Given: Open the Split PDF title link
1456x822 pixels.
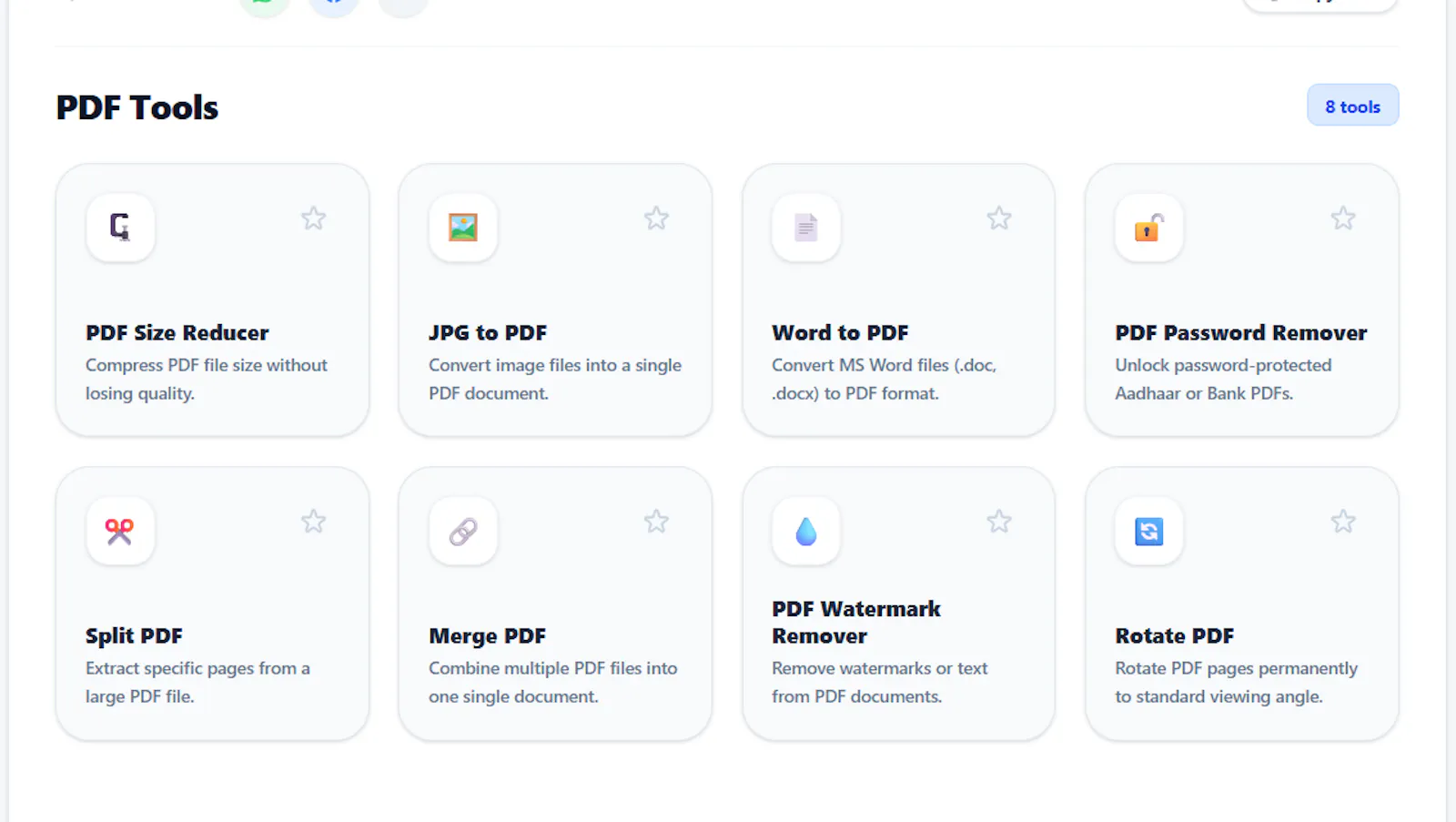Looking at the screenshot, I should 134,636.
